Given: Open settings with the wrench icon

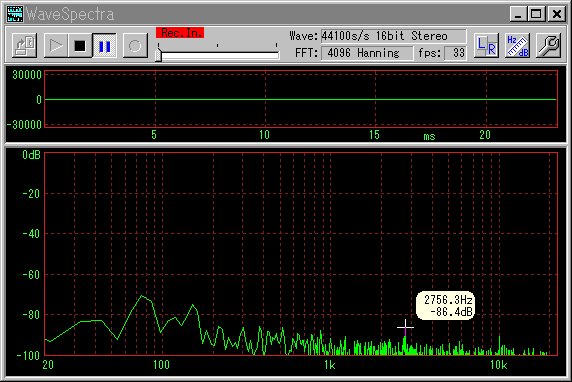Looking at the screenshot, I should point(548,46).
